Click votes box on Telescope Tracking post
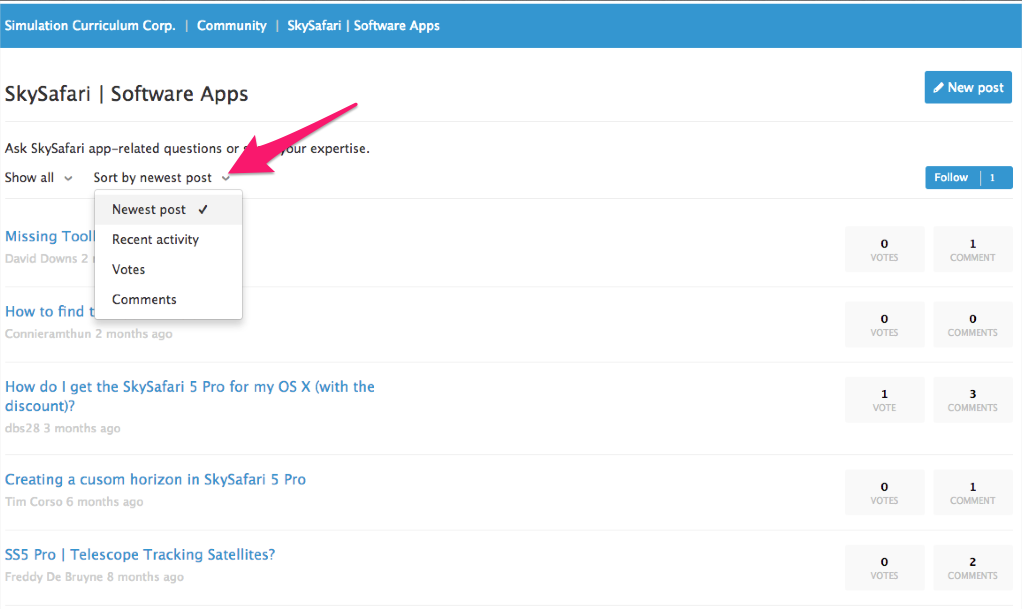This screenshot has width=1022, height=609. click(884, 567)
